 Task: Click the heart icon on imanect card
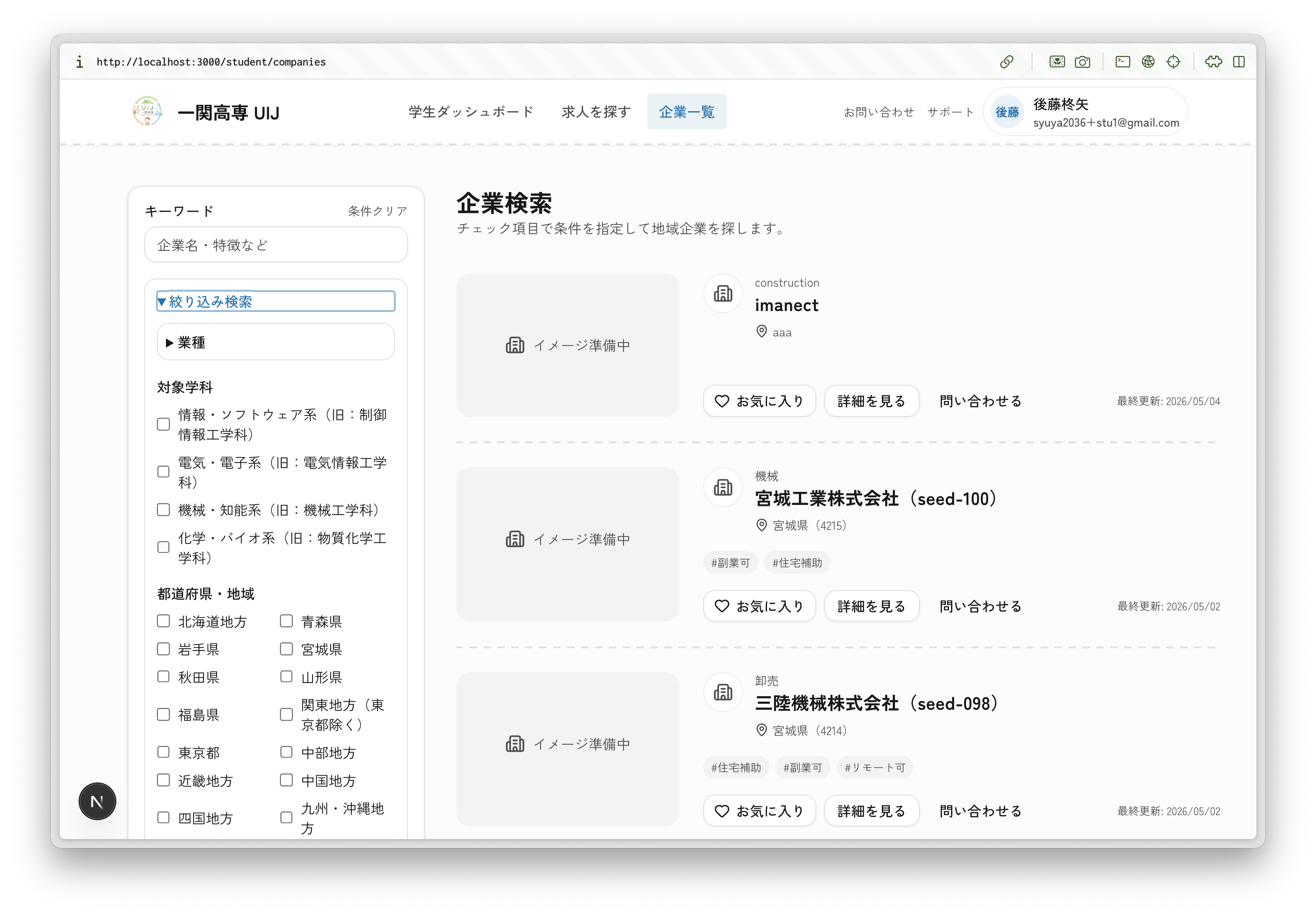[722, 401]
